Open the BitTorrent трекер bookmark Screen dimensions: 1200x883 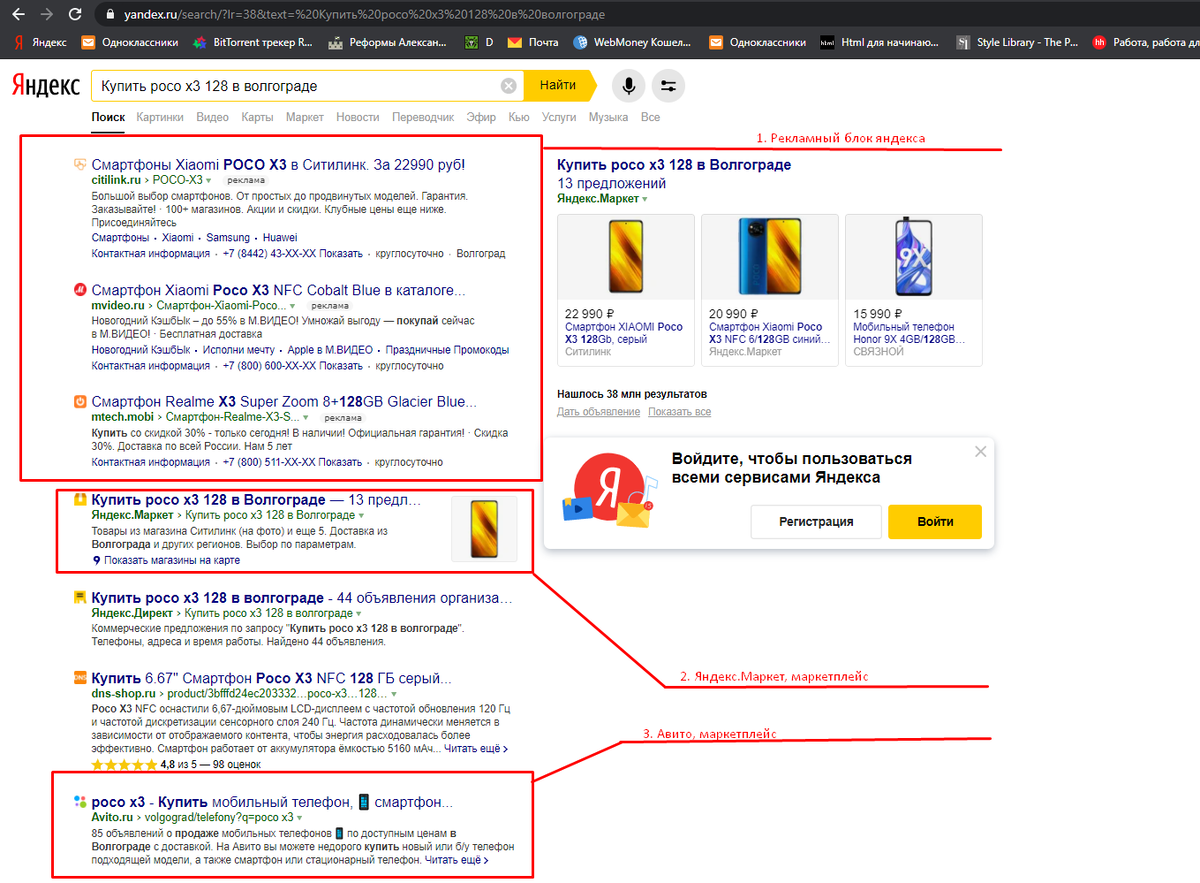pos(253,43)
